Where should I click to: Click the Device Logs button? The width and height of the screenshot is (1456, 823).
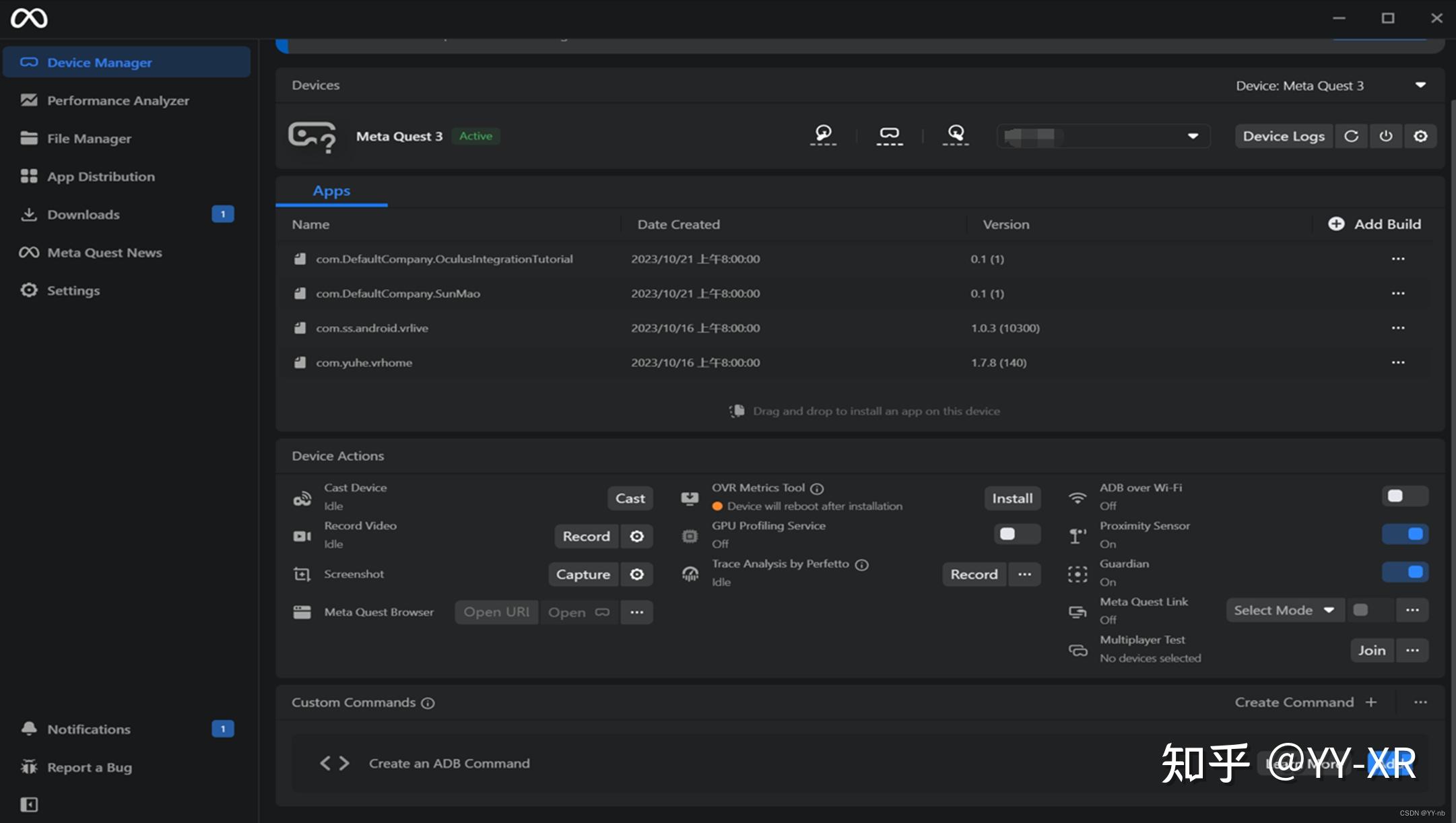click(x=1283, y=135)
